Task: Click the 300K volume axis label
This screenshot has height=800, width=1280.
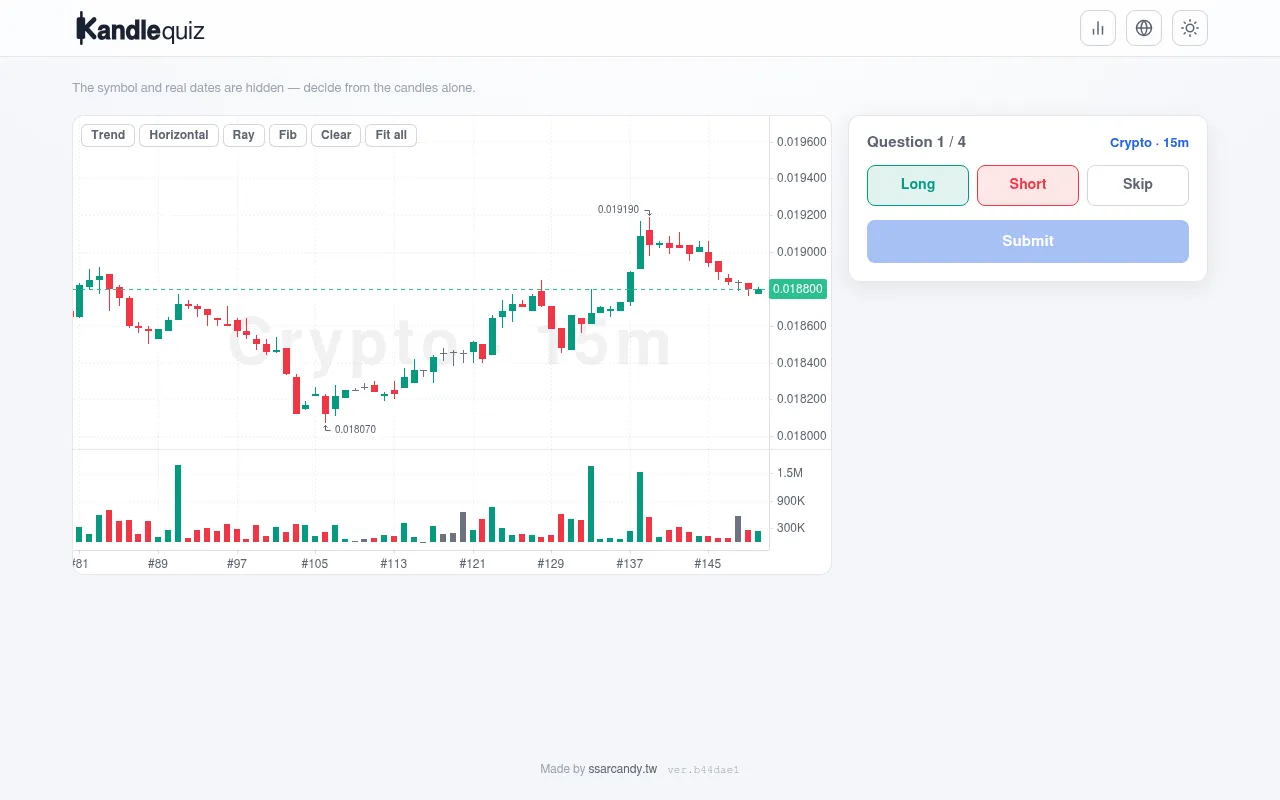Action: tap(791, 528)
